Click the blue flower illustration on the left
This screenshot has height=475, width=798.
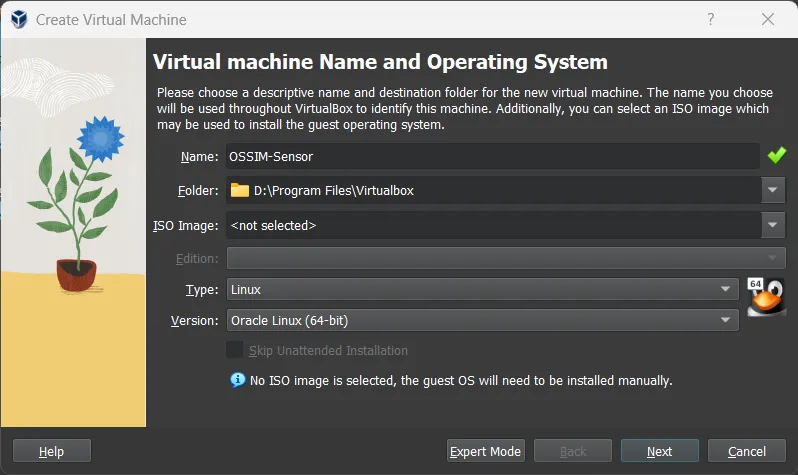98,138
